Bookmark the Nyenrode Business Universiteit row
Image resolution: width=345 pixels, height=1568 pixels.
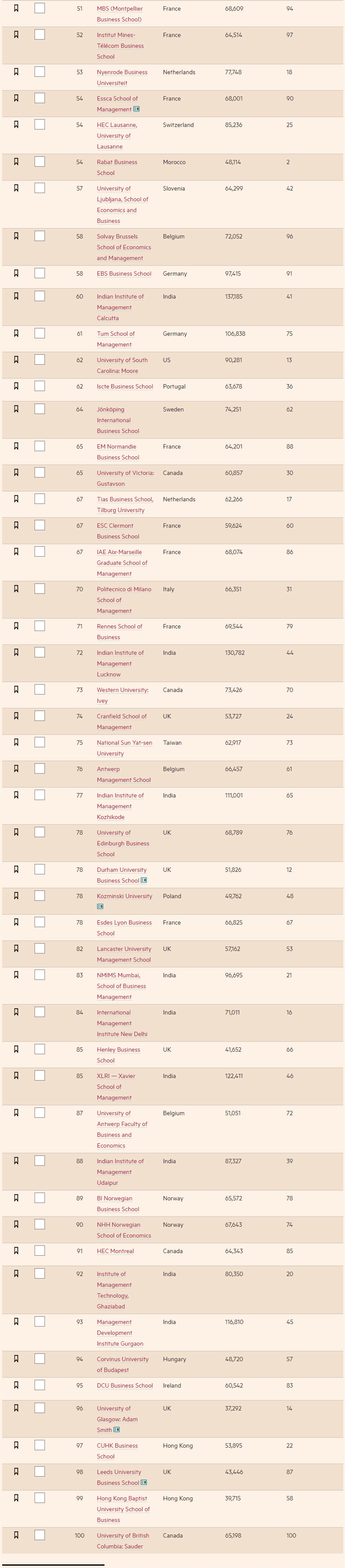pos(16,72)
